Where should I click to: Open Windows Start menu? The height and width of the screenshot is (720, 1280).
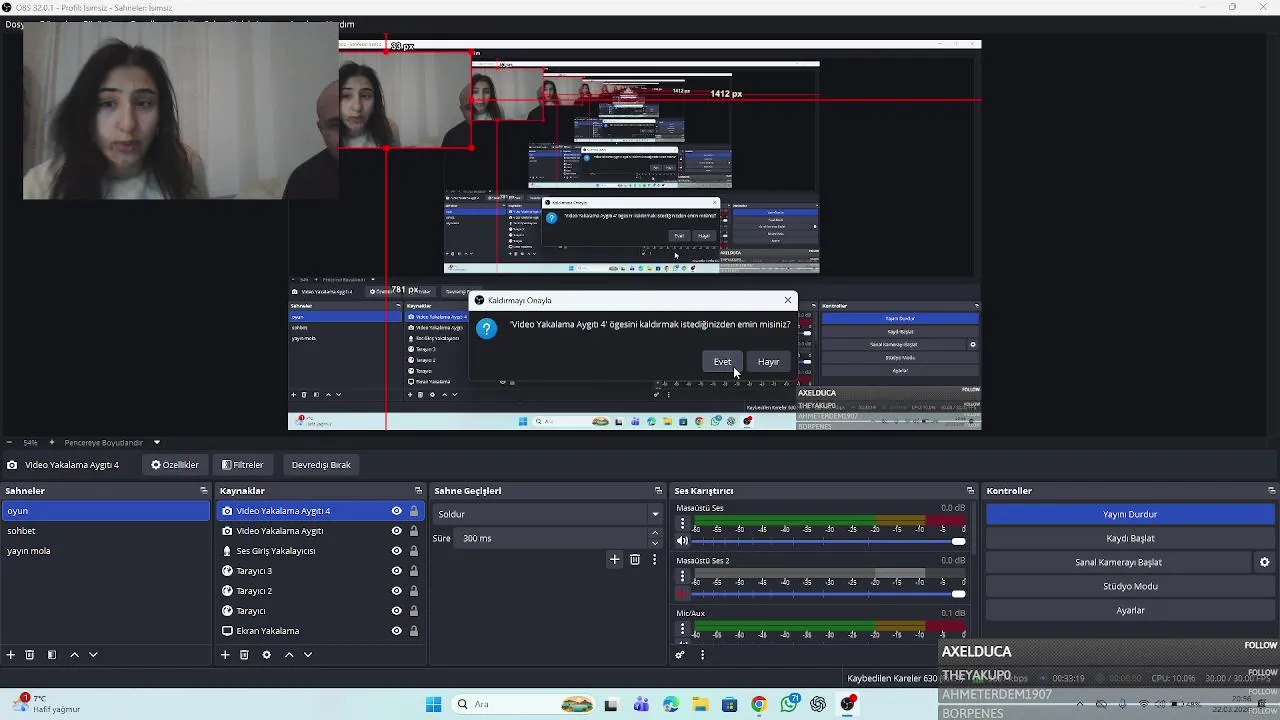pyautogui.click(x=433, y=704)
